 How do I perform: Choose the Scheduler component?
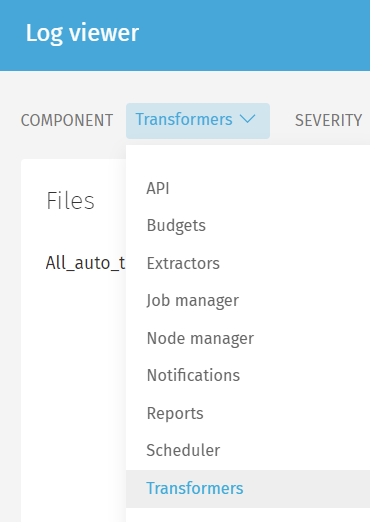[x=248, y=451]
